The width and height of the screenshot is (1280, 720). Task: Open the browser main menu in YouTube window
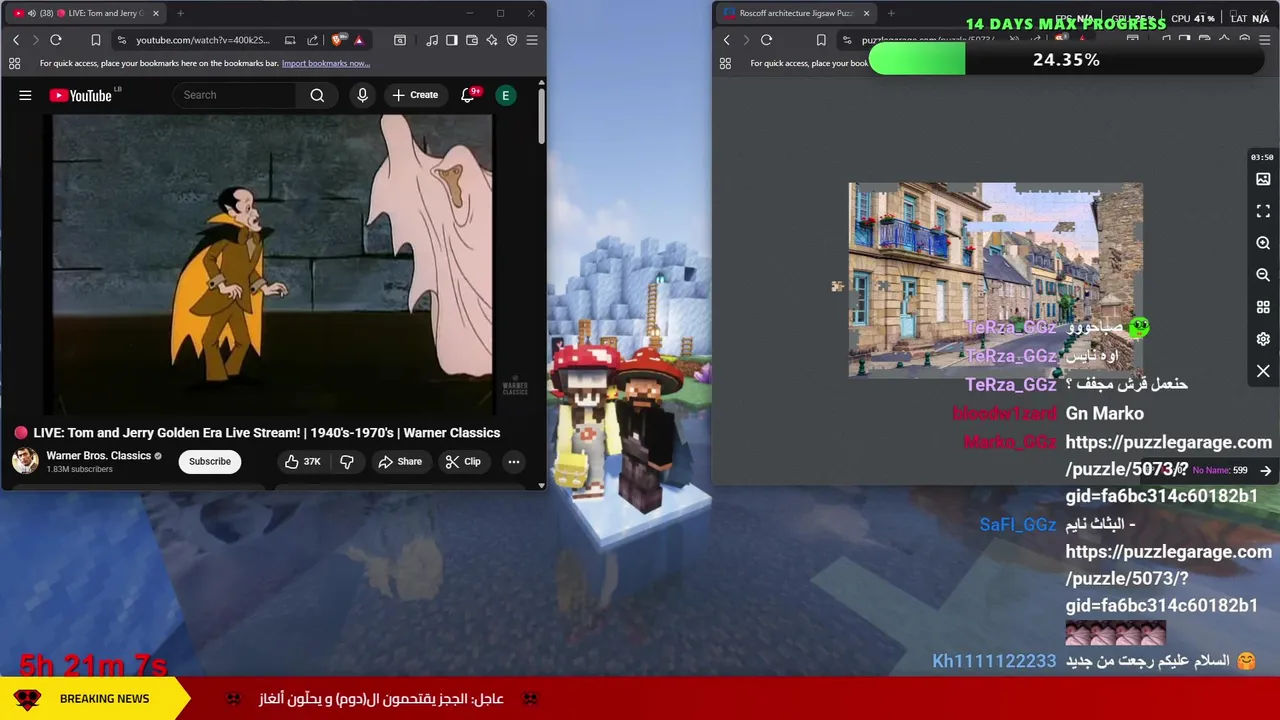[532, 40]
